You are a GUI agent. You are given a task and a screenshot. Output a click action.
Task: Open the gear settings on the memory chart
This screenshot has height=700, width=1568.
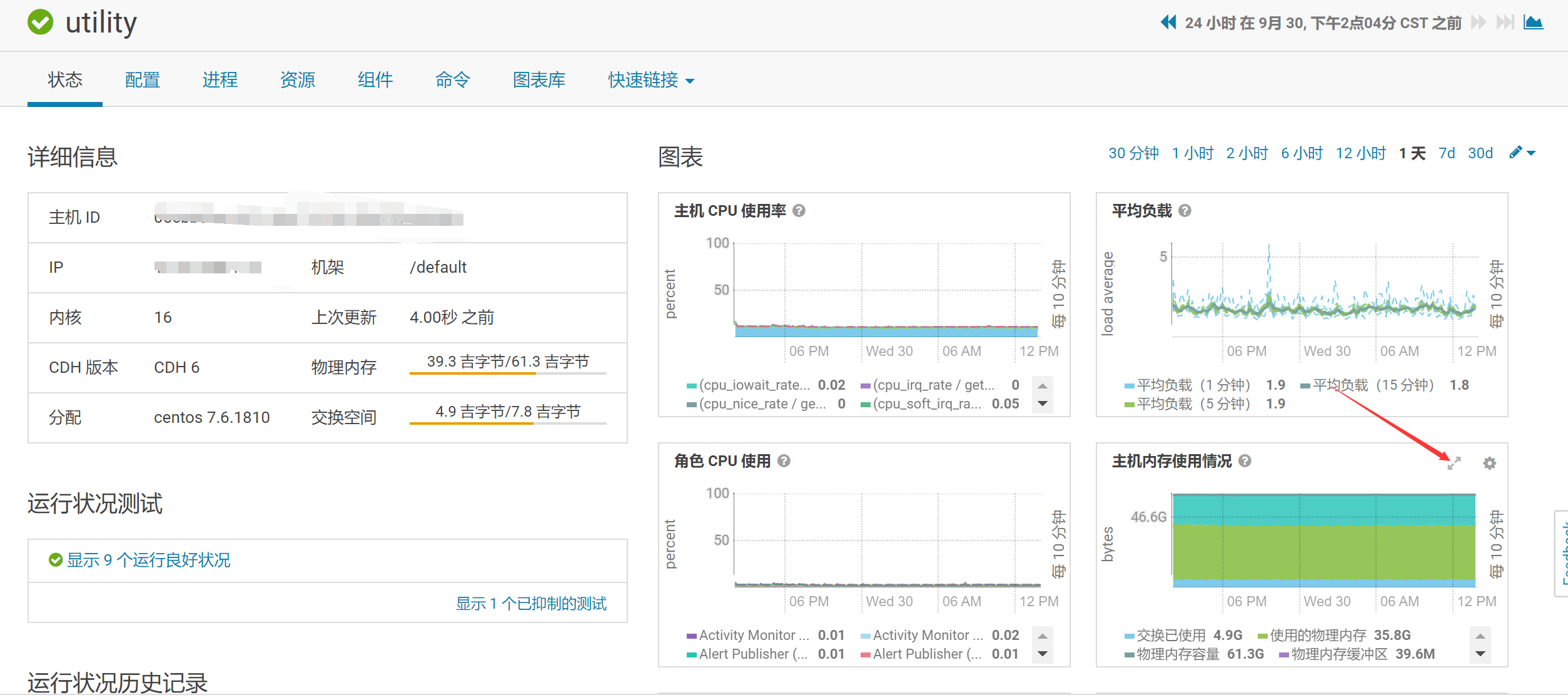pos(1489,463)
